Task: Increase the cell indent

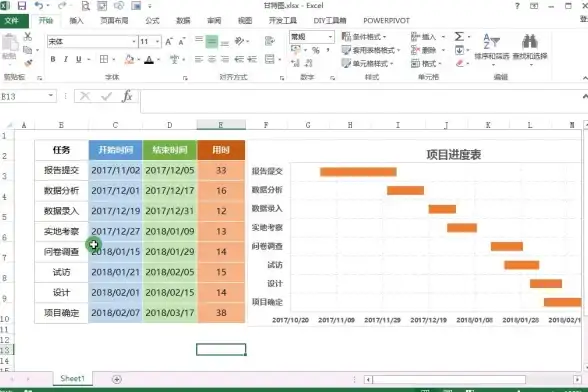Action: pyautogui.click(x=252, y=59)
